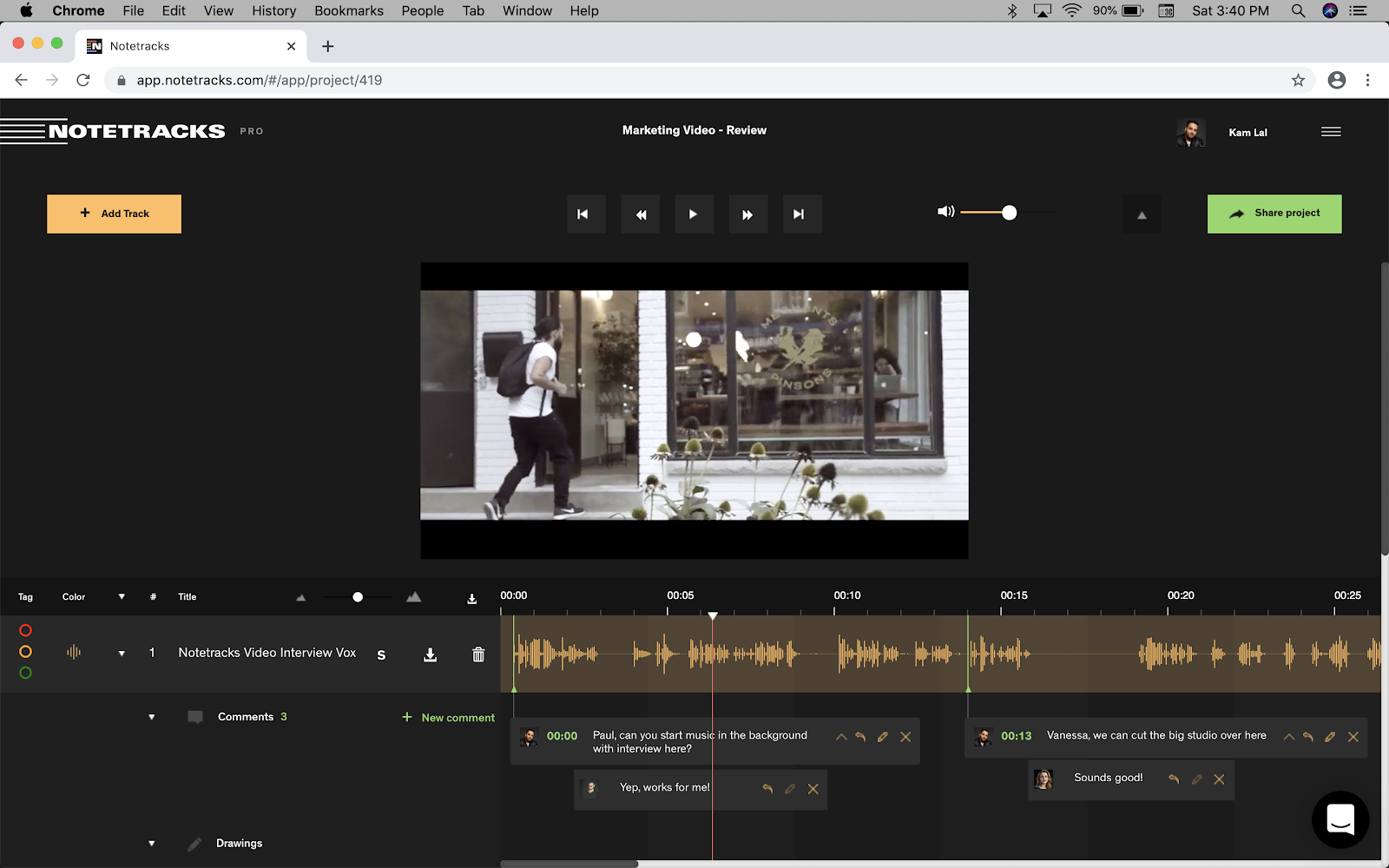The image size is (1389, 868).
Task: Skip to end of the track
Action: pos(802,214)
